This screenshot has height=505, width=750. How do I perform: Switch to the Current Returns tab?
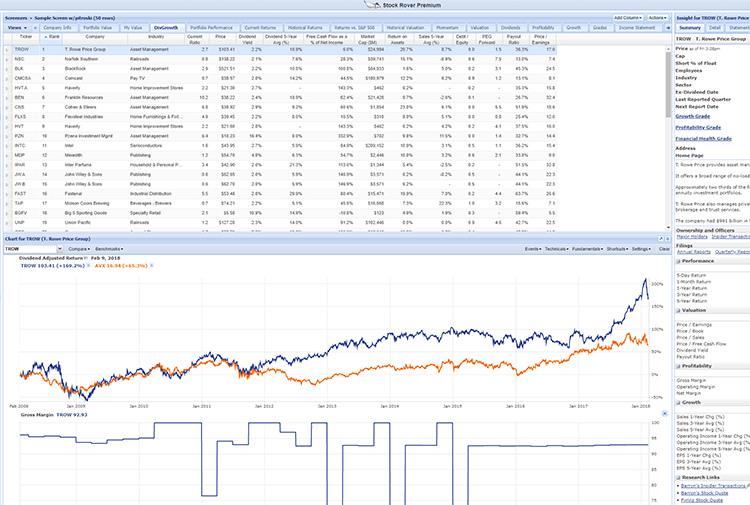point(260,28)
